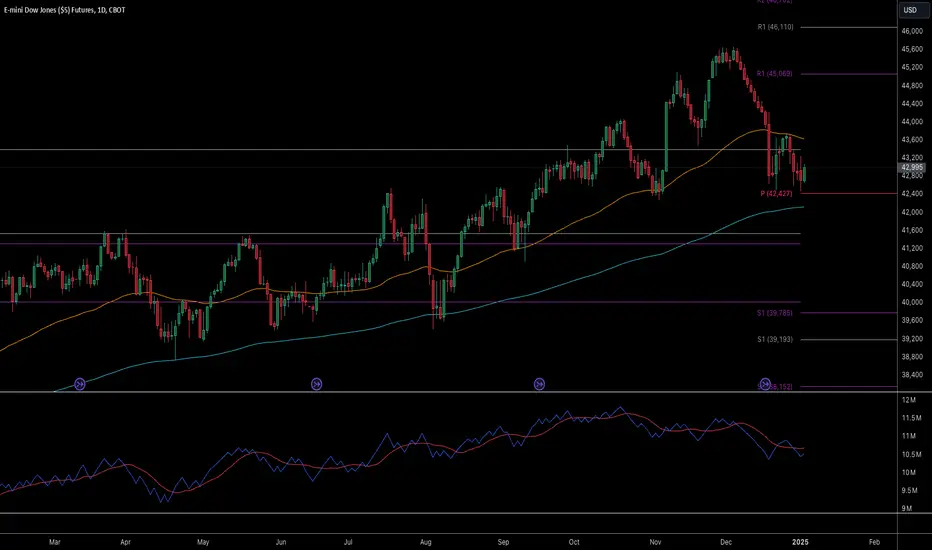932x550 pixels.
Task: Click the Feb label on time axis
Action: click(x=874, y=542)
